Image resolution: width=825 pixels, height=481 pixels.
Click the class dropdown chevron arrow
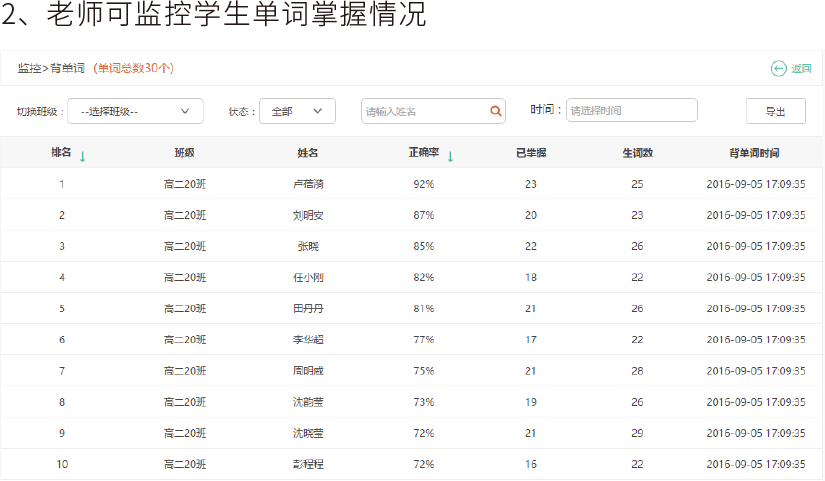pos(185,111)
